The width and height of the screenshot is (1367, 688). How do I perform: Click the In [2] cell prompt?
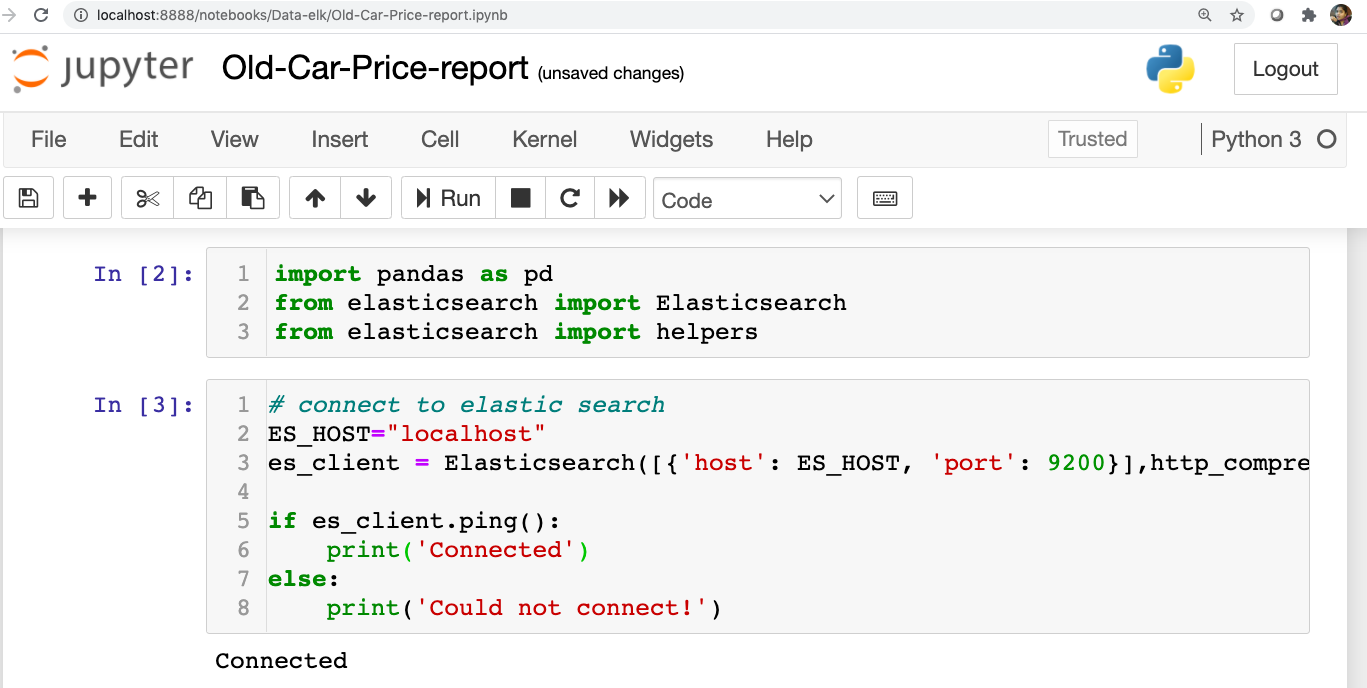(x=144, y=274)
